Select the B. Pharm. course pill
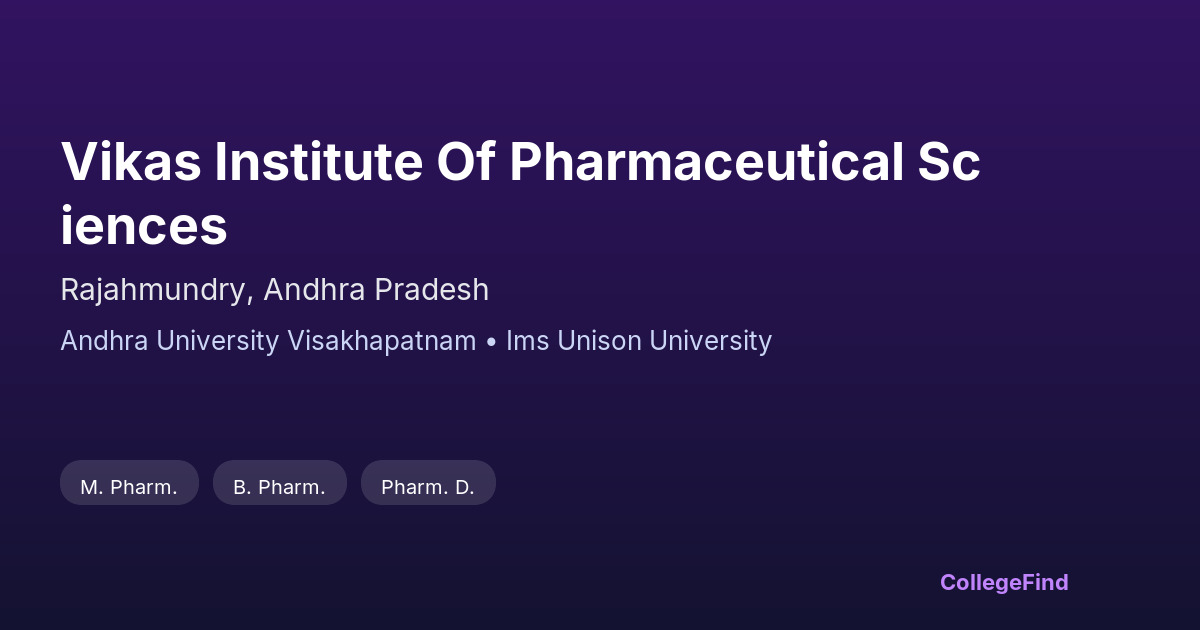This screenshot has height=630, width=1200. coord(279,487)
